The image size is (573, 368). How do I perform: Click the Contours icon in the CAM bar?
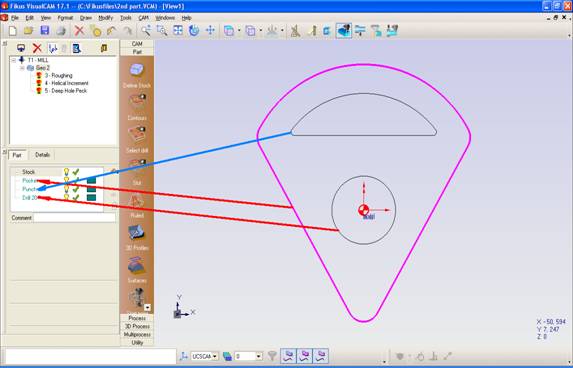[x=137, y=102]
